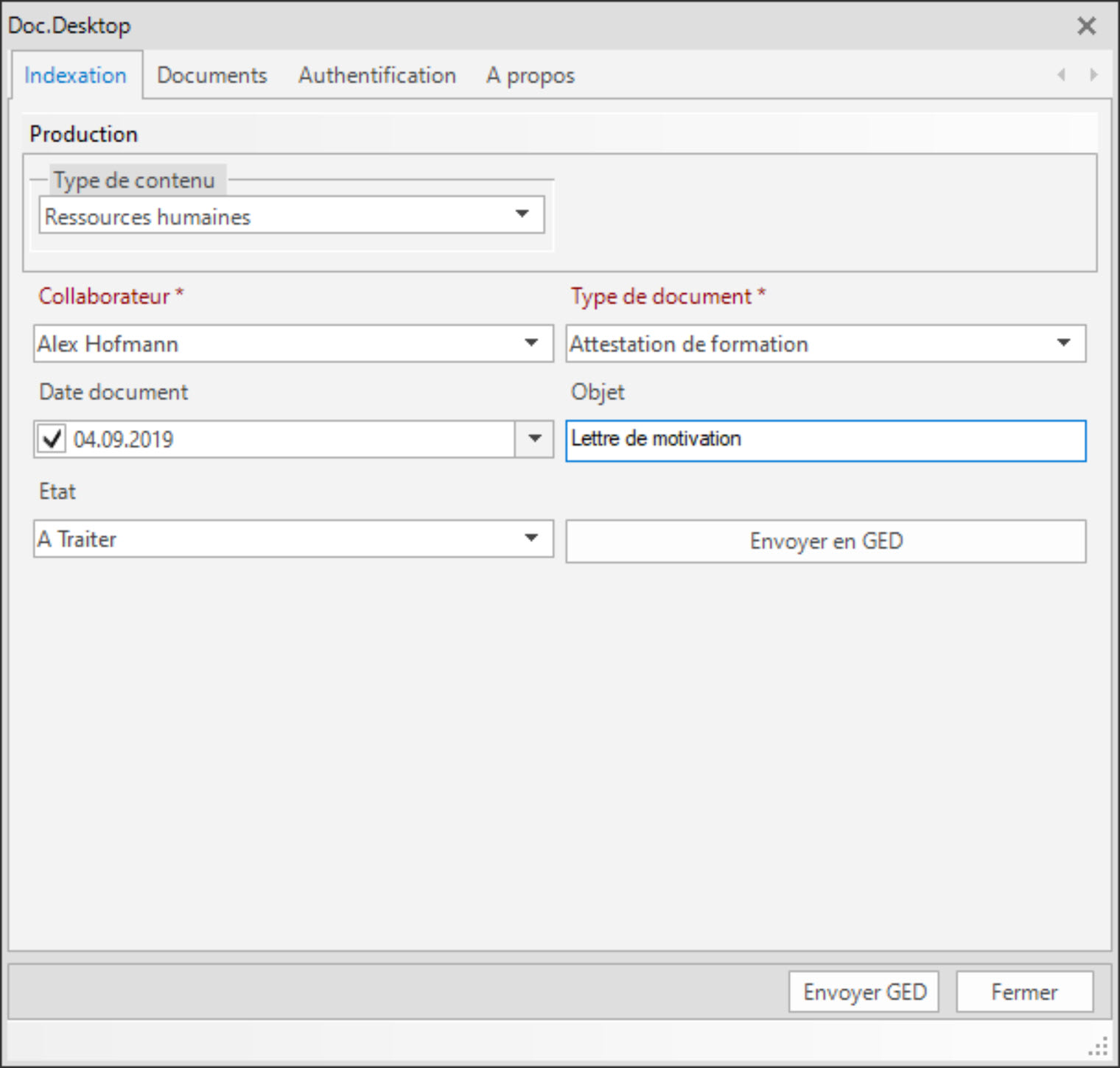The image size is (1120, 1068).
Task: Open the date picker calendar arrow
Action: (535, 439)
